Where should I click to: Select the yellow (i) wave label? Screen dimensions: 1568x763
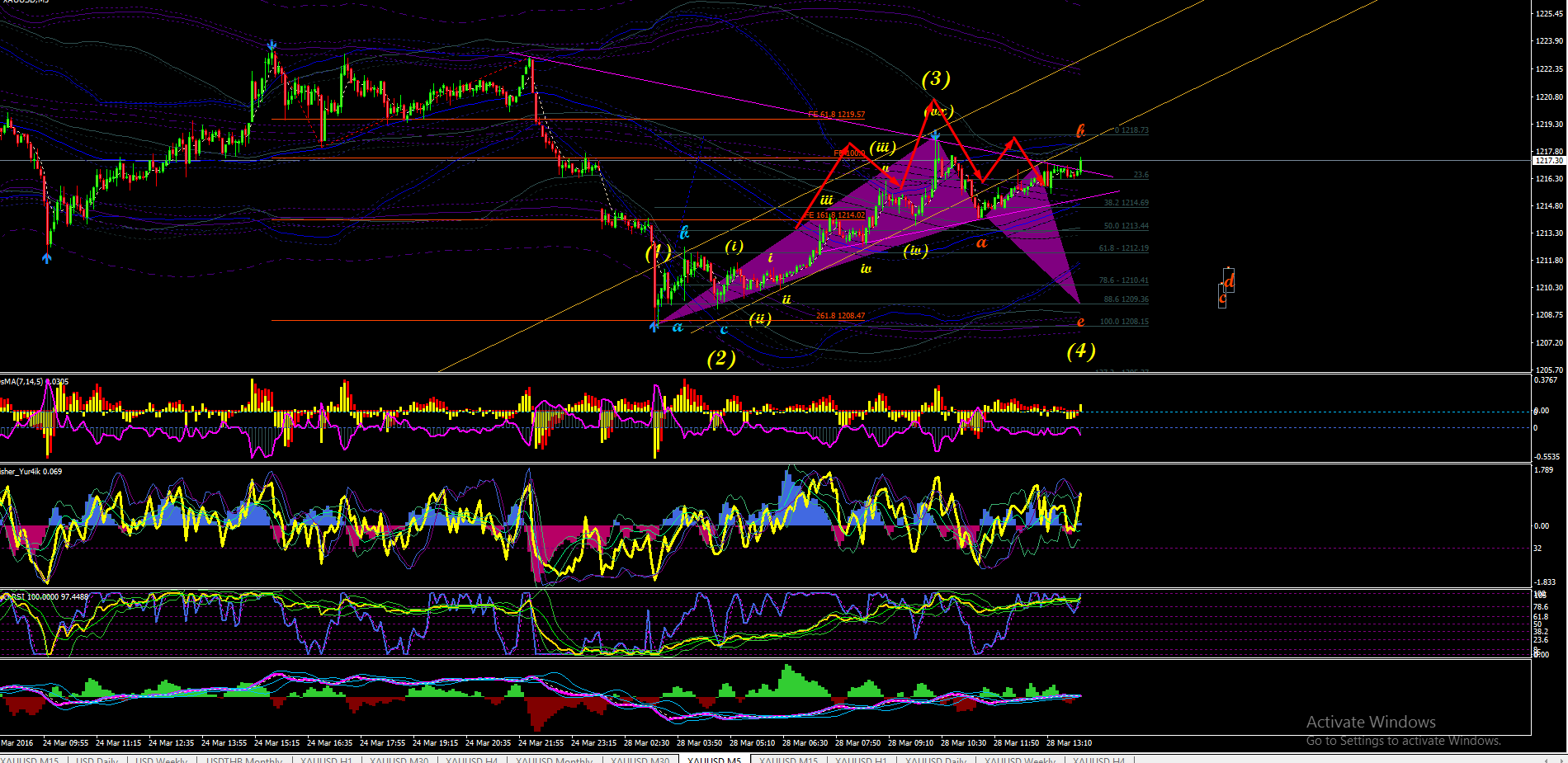click(734, 246)
